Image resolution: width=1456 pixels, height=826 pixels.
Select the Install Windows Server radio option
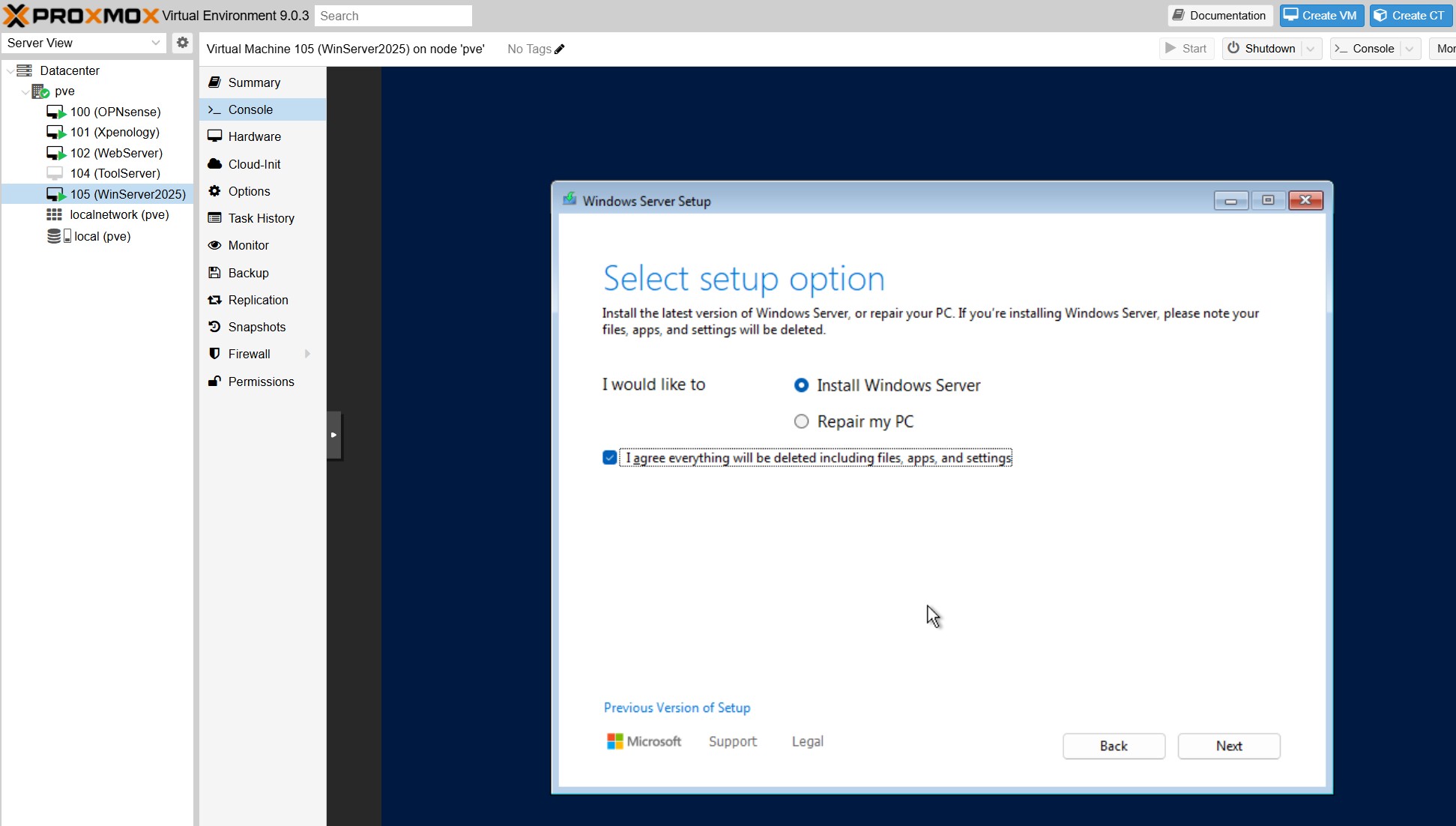801,385
